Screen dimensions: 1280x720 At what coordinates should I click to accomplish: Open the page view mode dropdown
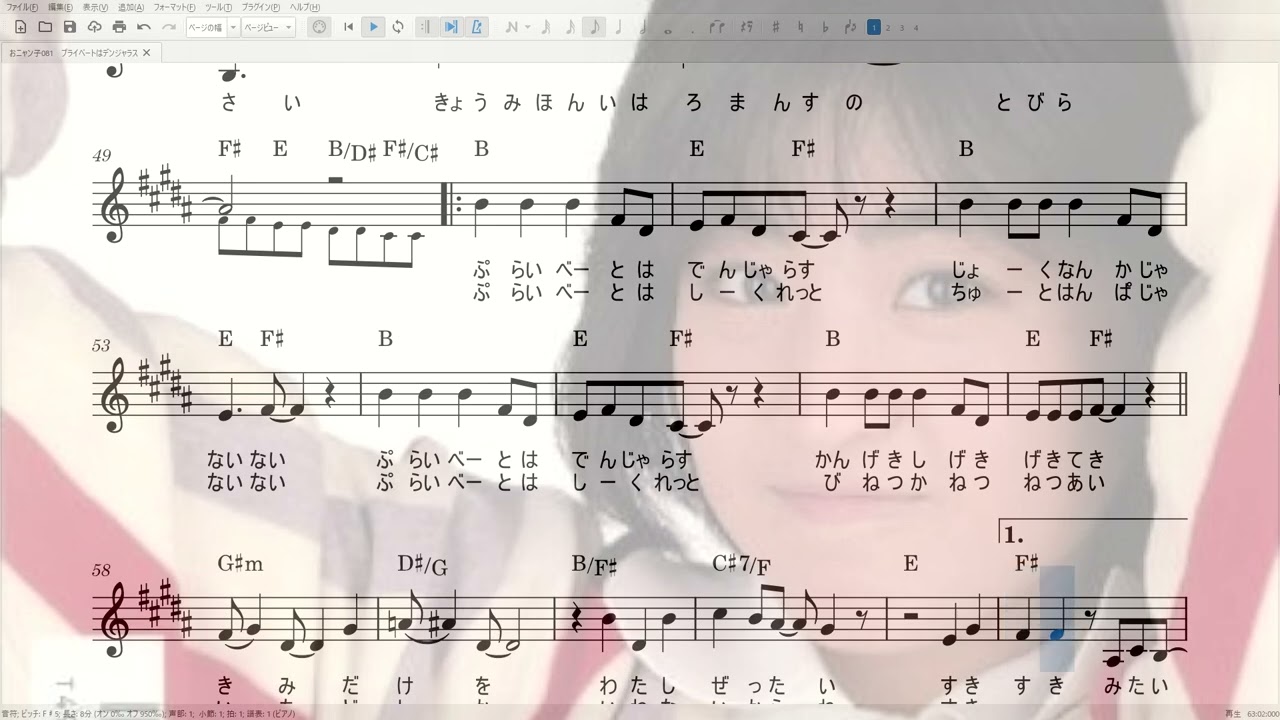click(289, 27)
